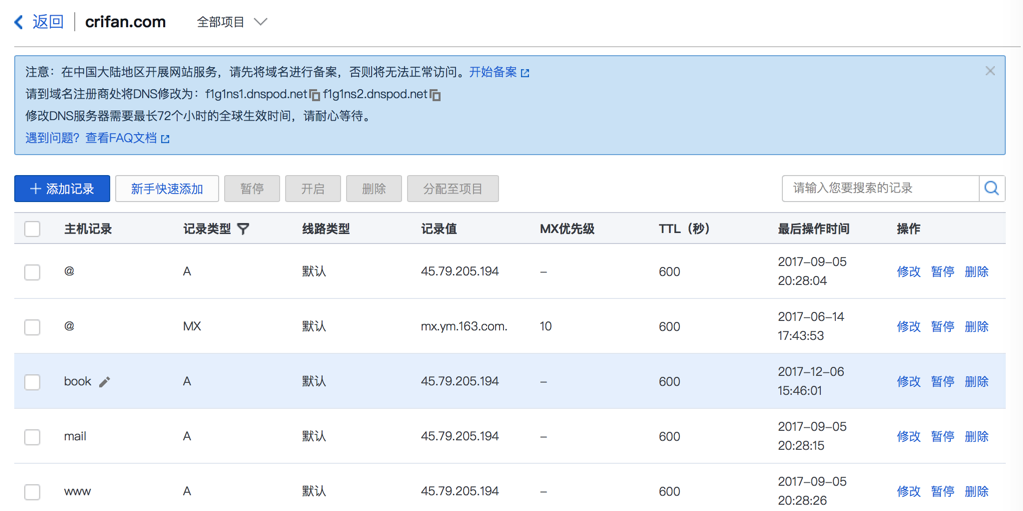Viewport: 1023px width, 511px height.
Task: Focus the record search input field
Action: (x=880, y=188)
